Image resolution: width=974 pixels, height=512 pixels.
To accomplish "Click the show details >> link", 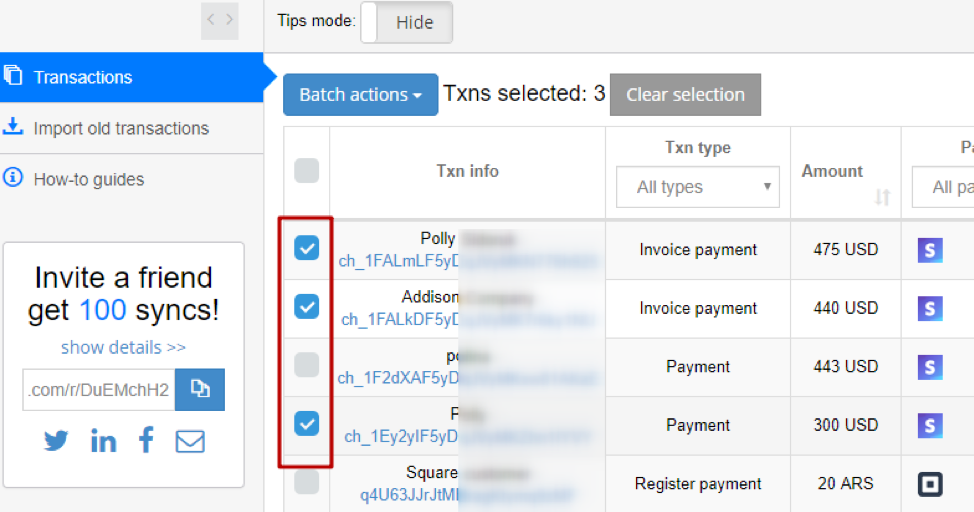I will pyautogui.click(x=123, y=347).
